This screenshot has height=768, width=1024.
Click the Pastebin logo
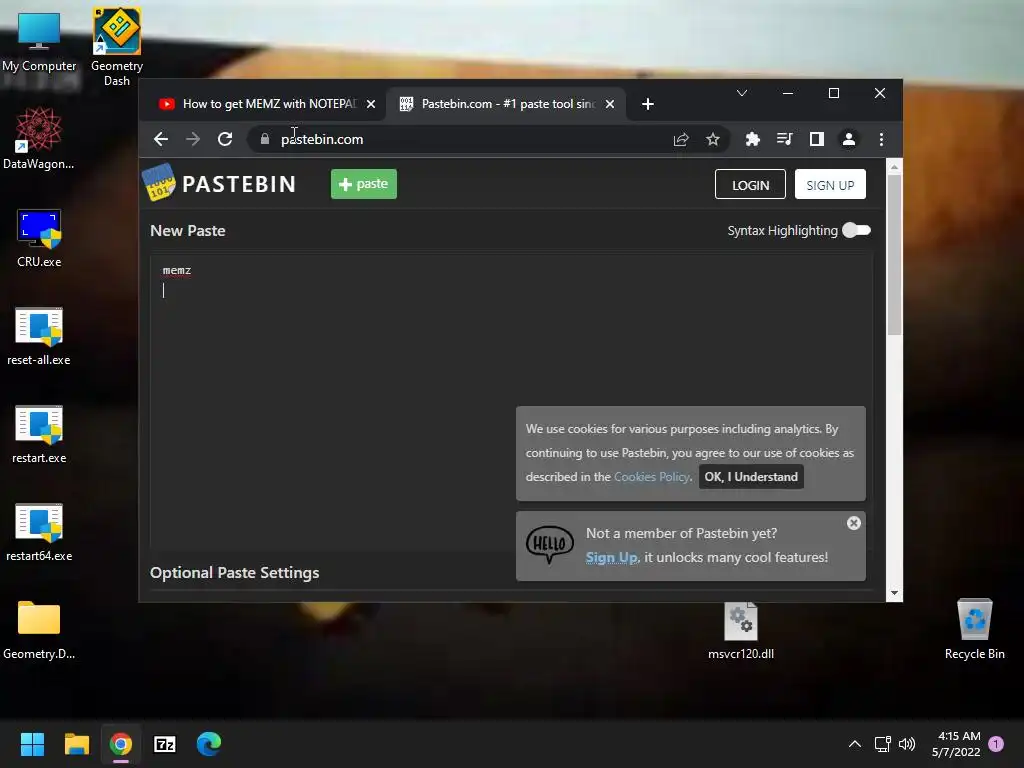click(x=219, y=184)
